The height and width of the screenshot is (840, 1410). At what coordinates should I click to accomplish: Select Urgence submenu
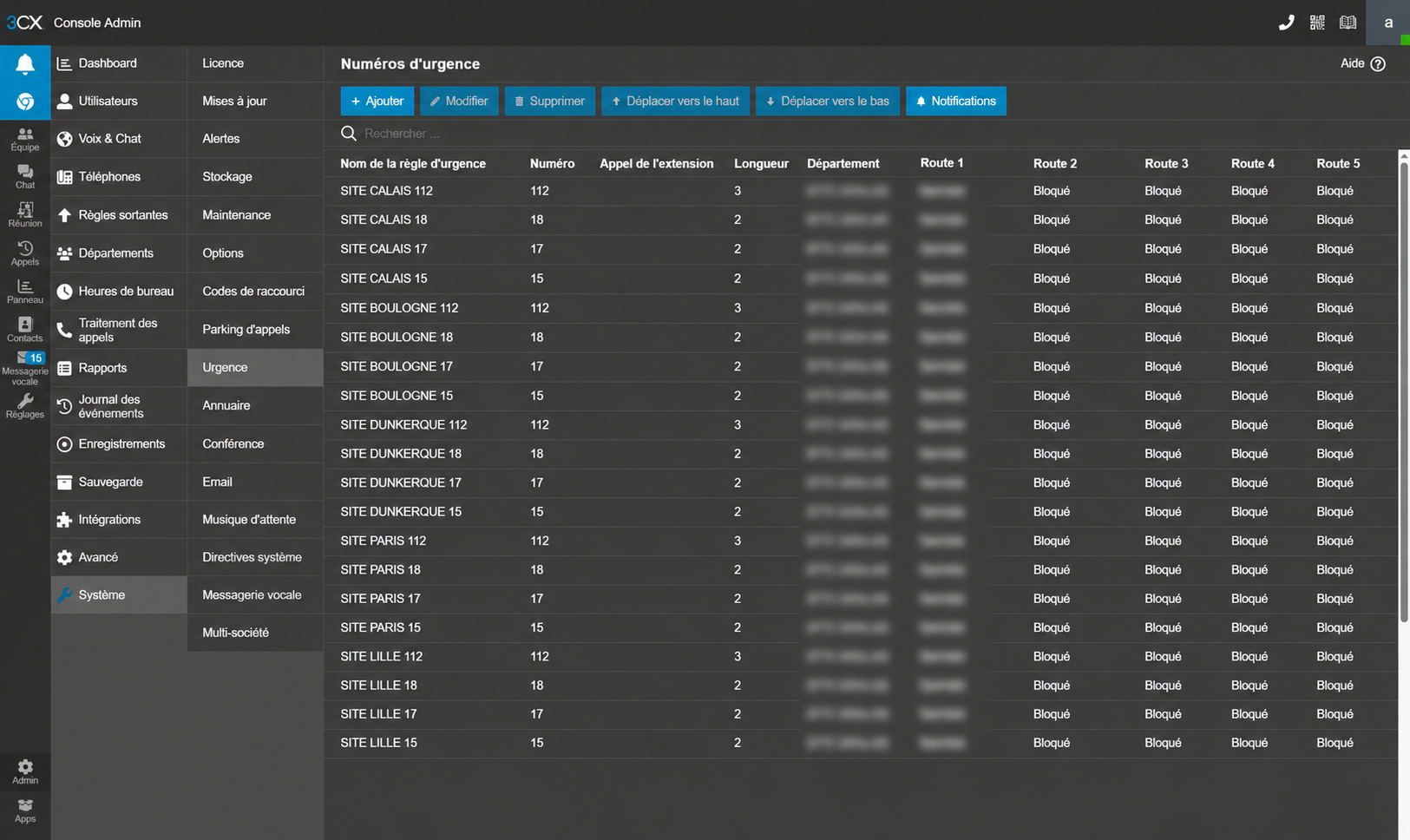tap(255, 368)
